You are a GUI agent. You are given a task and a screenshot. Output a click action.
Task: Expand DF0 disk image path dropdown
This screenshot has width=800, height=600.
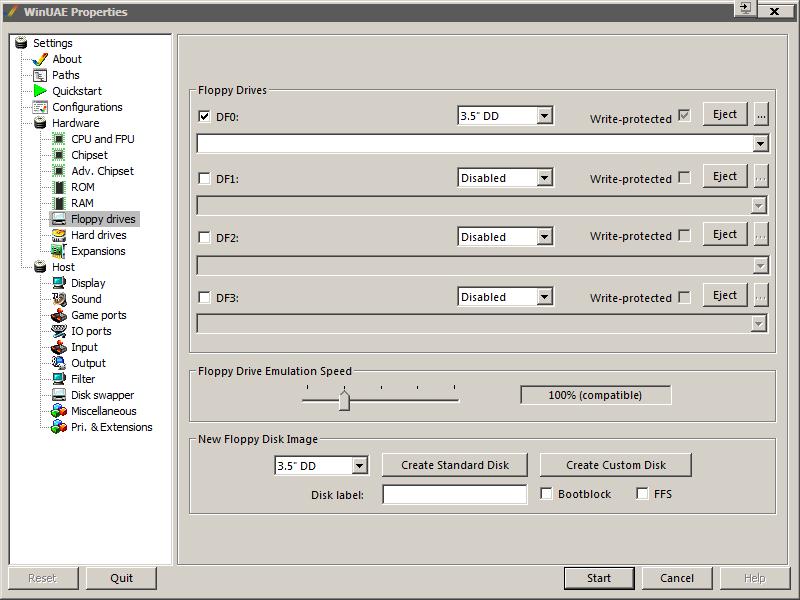760,144
